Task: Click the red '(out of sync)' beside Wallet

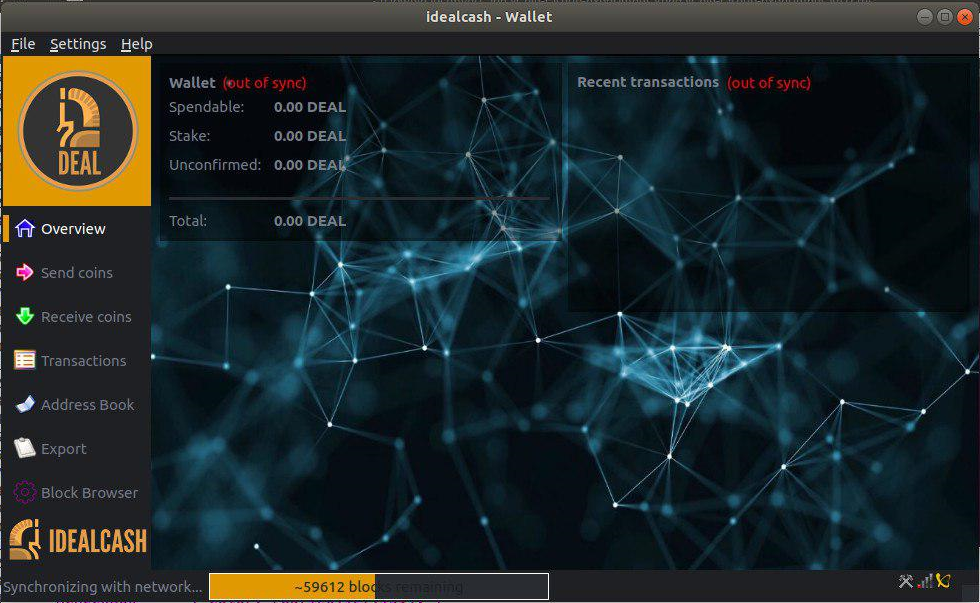Action: pyautogui.click(x=264, y=83)
